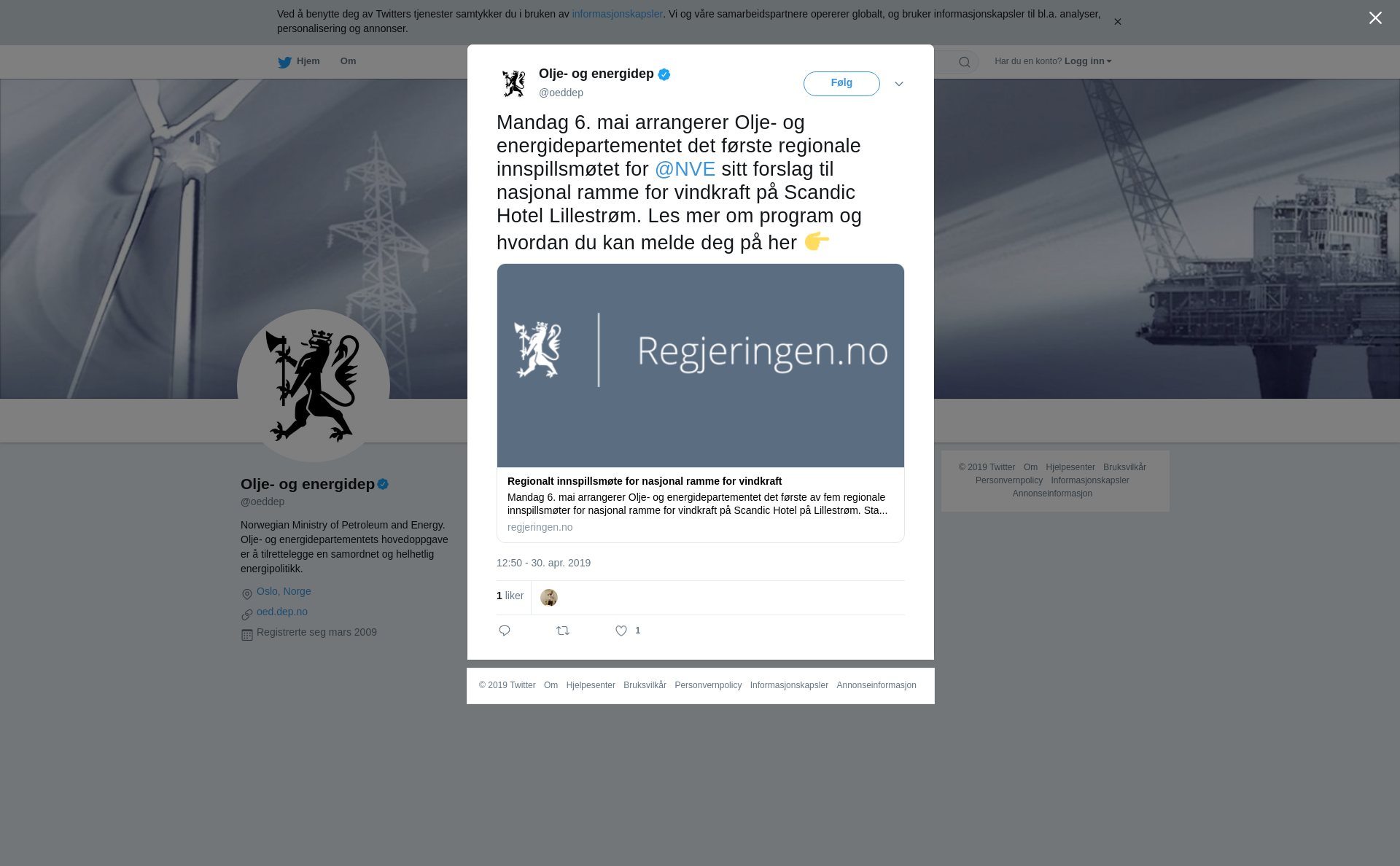Click the reply speech bubble icon
This screenshot has height=866, width=1400.
pyautogui.click(x=505, y=631)
